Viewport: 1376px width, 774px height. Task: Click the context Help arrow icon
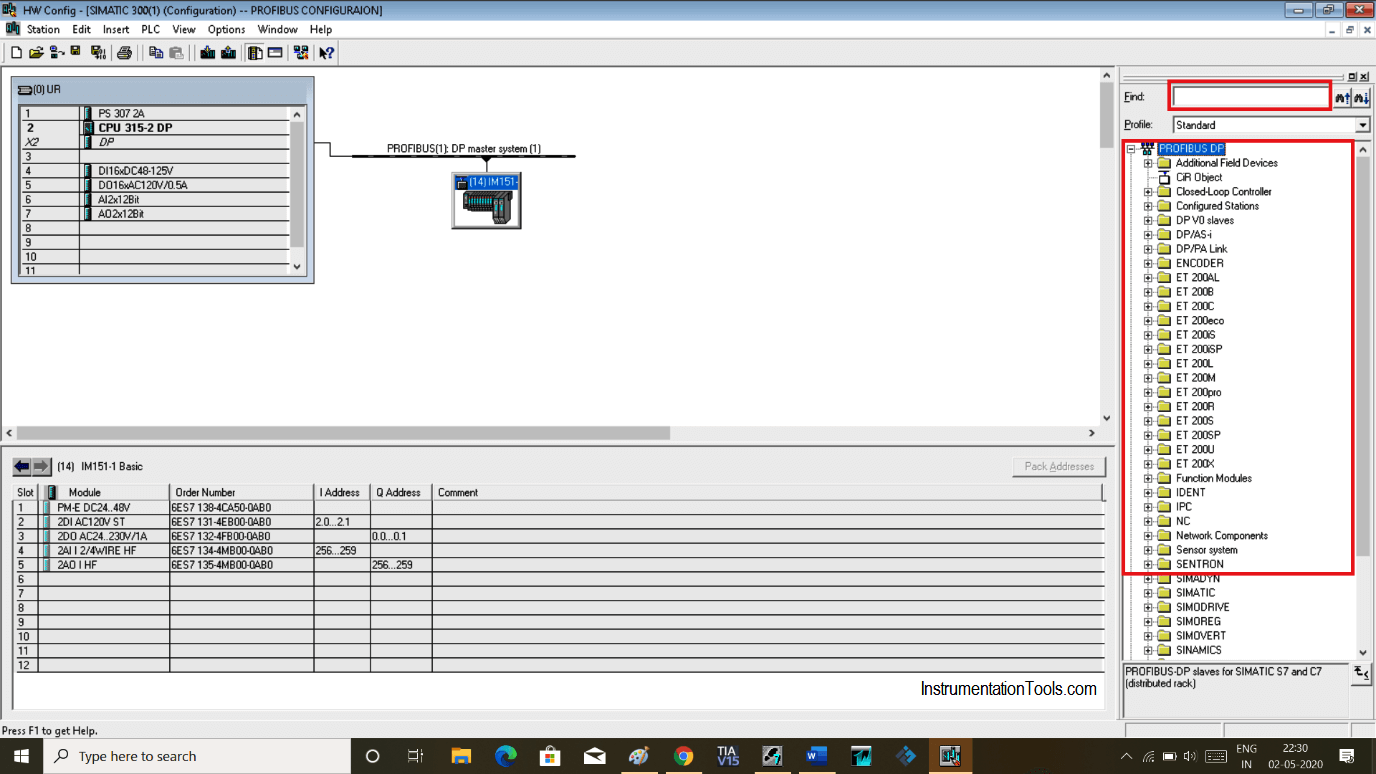click(326, 52)
